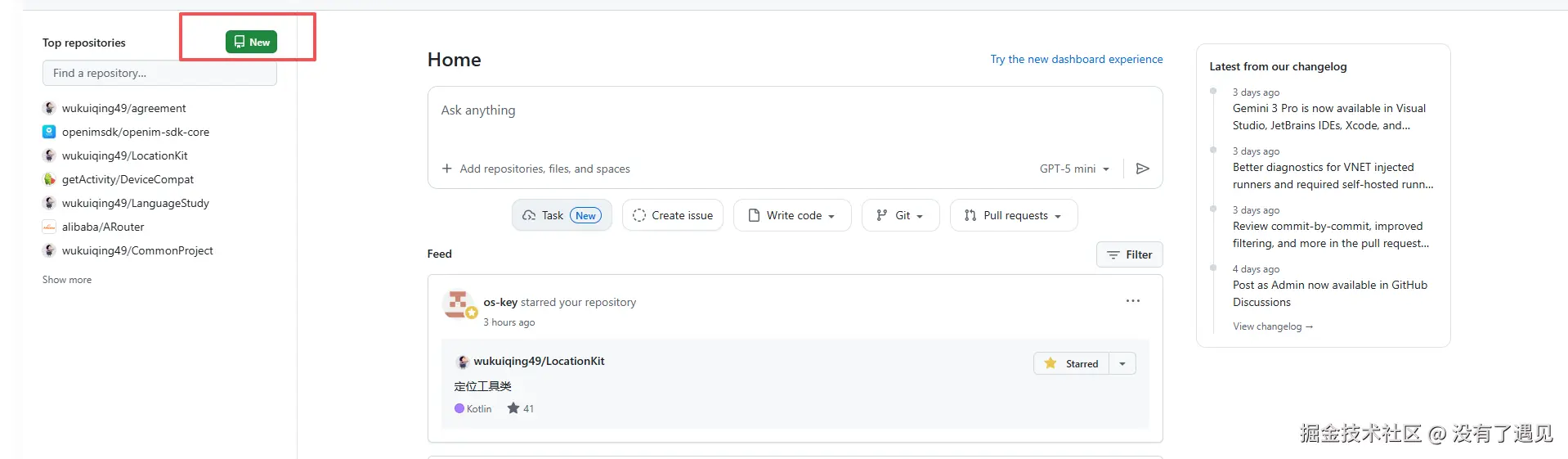1568x459 pixels.
Task: Click the plus icon to add repositories
Action: pyautogui.click(x=447, y=169)
